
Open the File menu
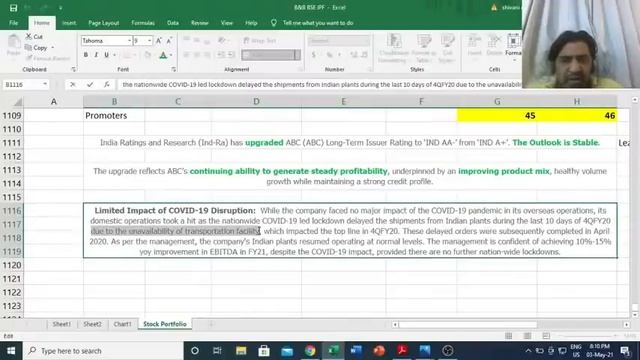click(x=13, y=23)
